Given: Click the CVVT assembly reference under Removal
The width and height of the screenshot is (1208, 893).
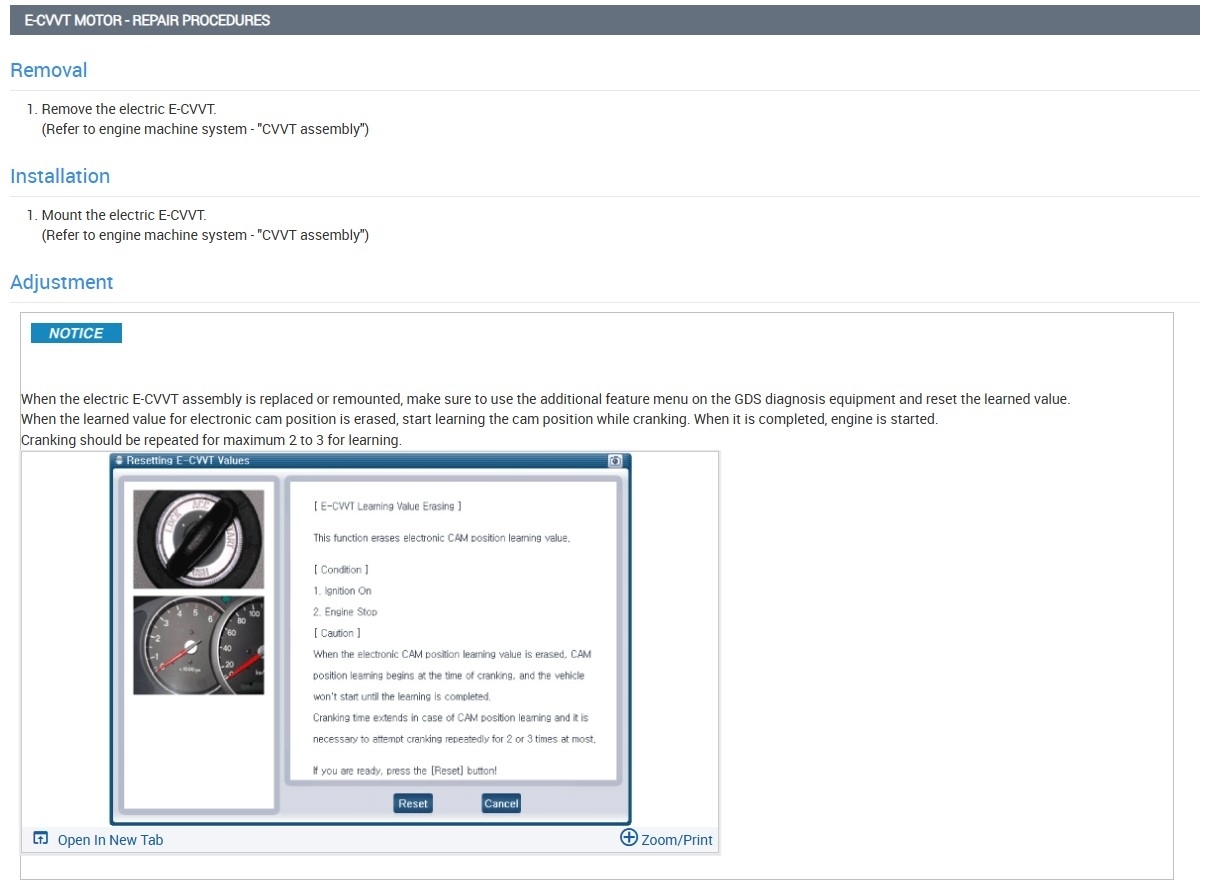Looking at the screenshot, I should 205,129.
